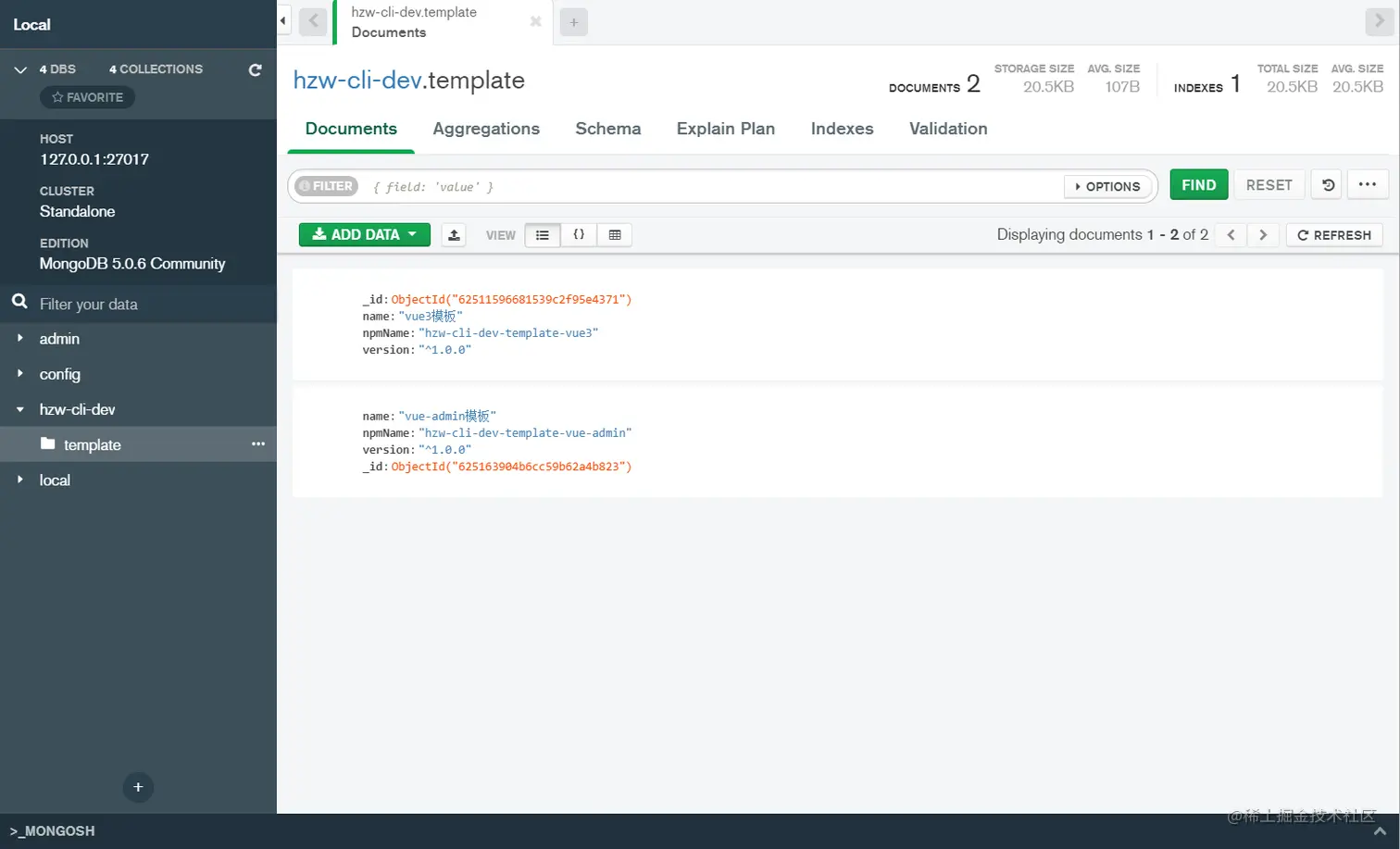Expand the mongosh shell panel
The image size is (1400, 849).
click(1380, 831)
